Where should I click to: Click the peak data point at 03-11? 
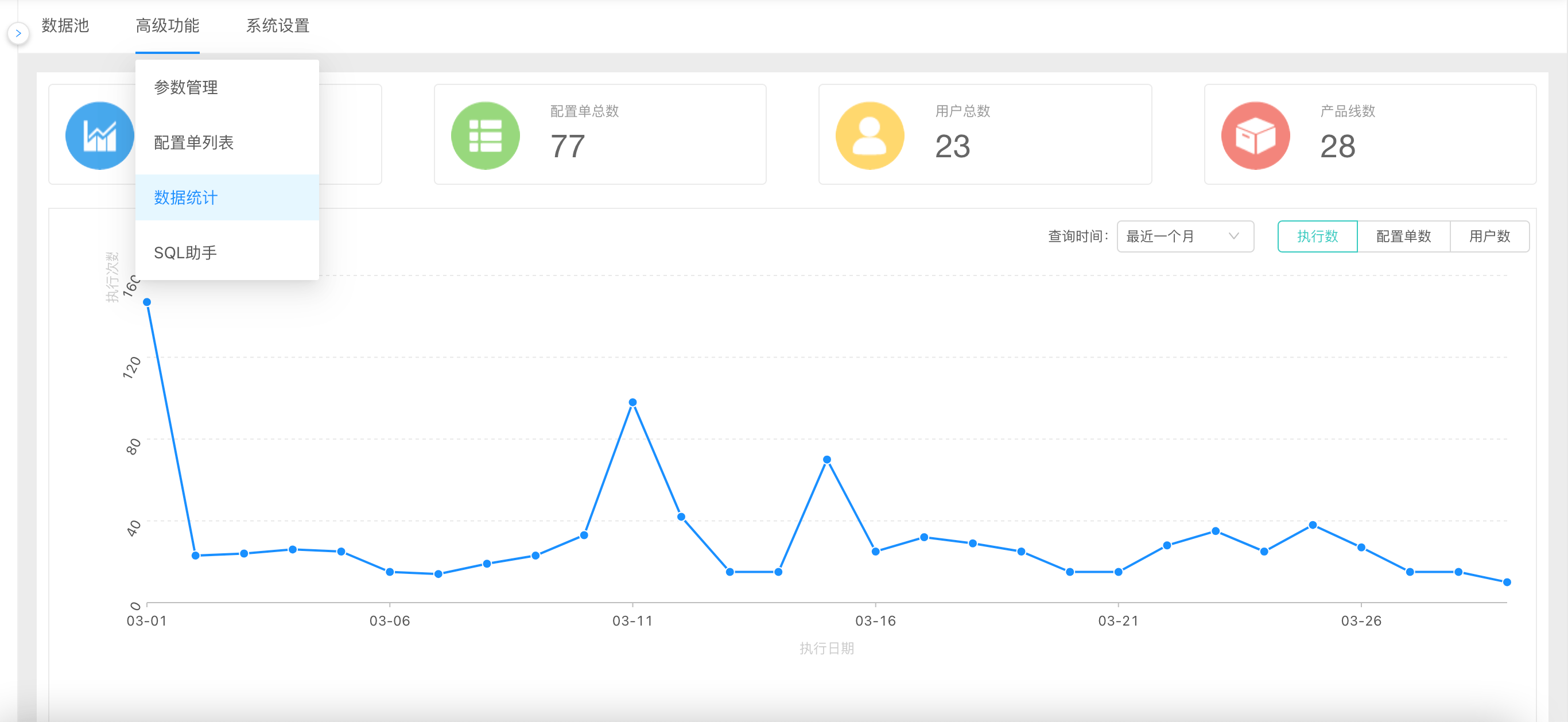click(632, 402)
